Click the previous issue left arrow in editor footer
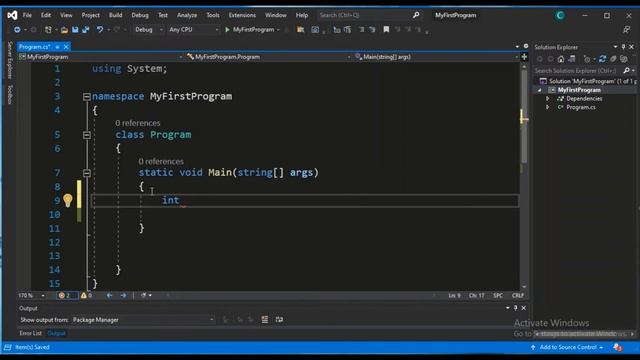The image size is (640, 360). [x=109, y=296]
